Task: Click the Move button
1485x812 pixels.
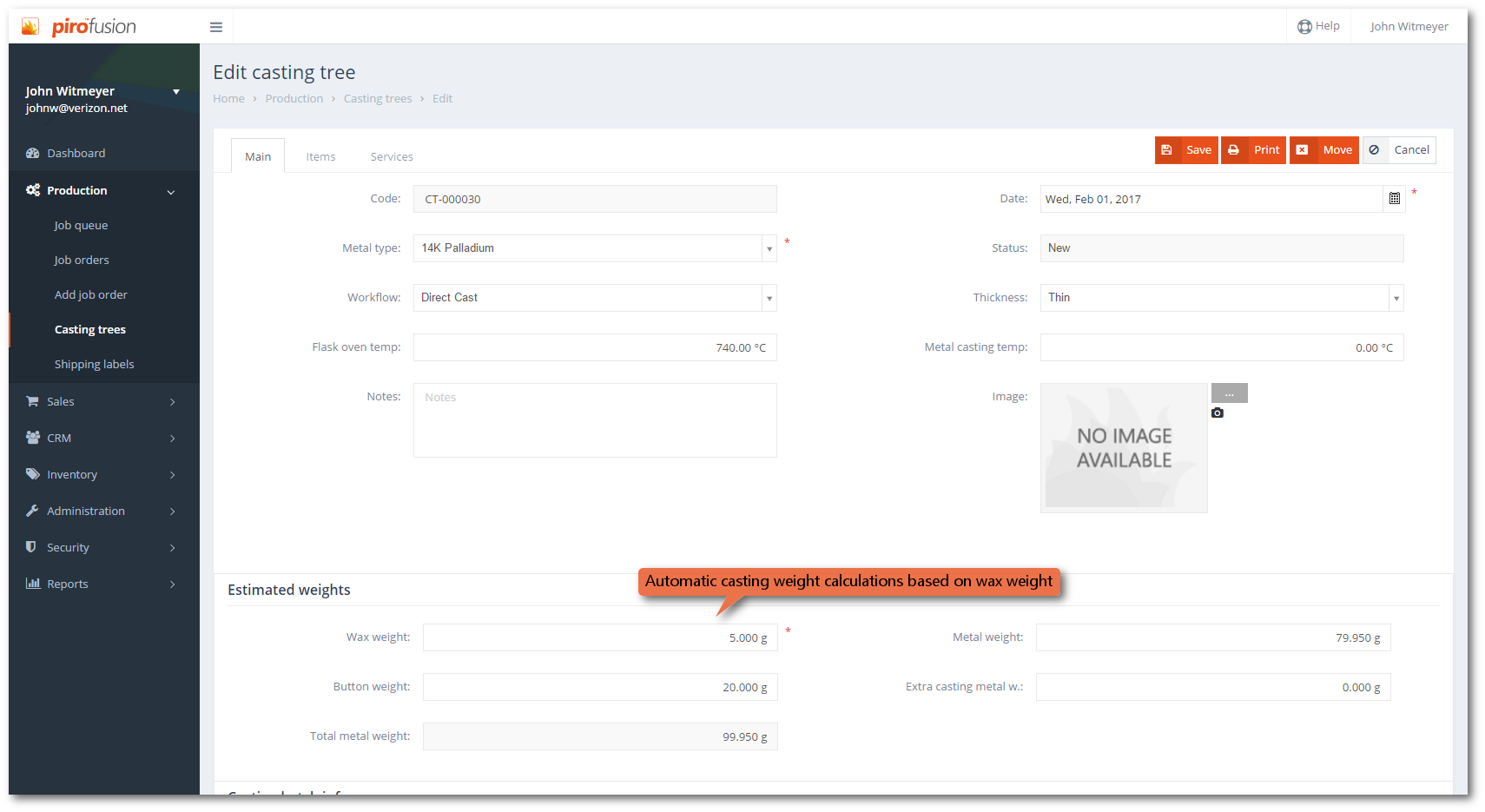Action: [1324, 150]
